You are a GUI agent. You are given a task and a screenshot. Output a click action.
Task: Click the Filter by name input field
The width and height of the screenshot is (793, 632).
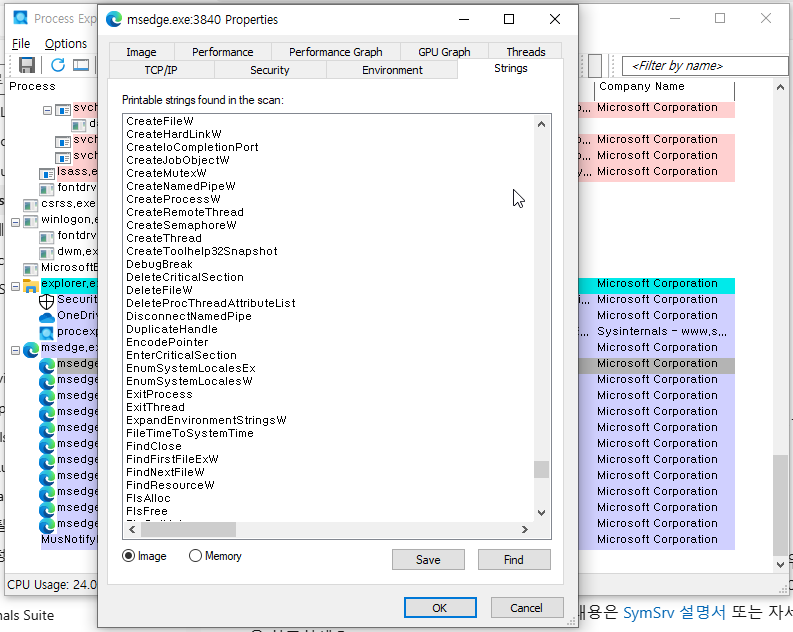(x=704, y=66)
